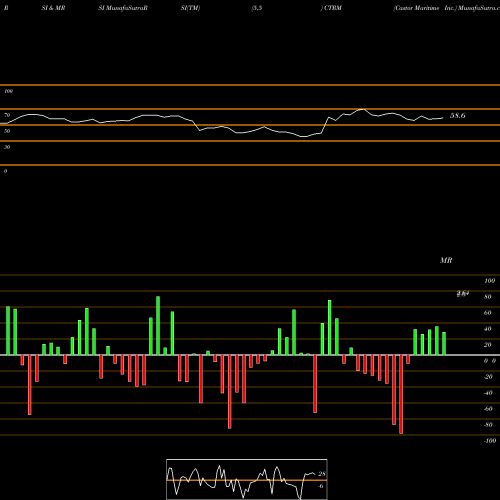500x500 pixels.
Task: Select the deepest red MR bar
Action: (401, 394)
